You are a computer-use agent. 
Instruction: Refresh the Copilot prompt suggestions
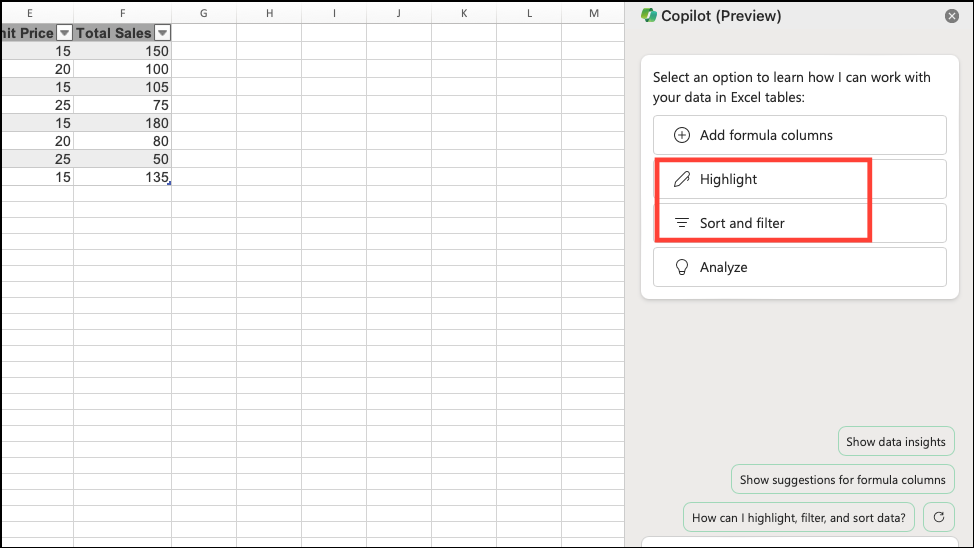[939, 518]
